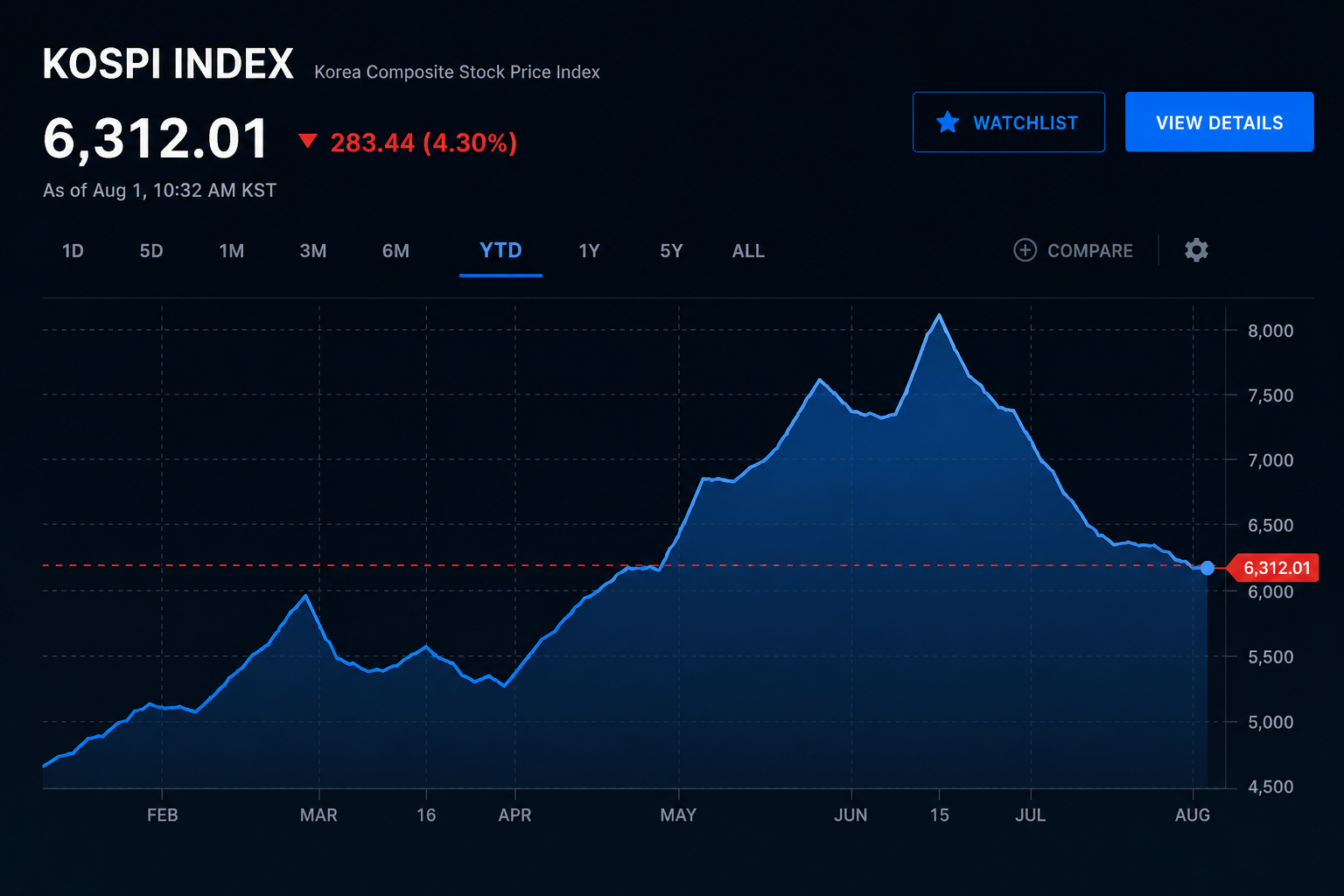Screen dimensions: 1344x896
Task: Click the APR x-axis label
Action: pyautogui.click(x=514, y=815)
